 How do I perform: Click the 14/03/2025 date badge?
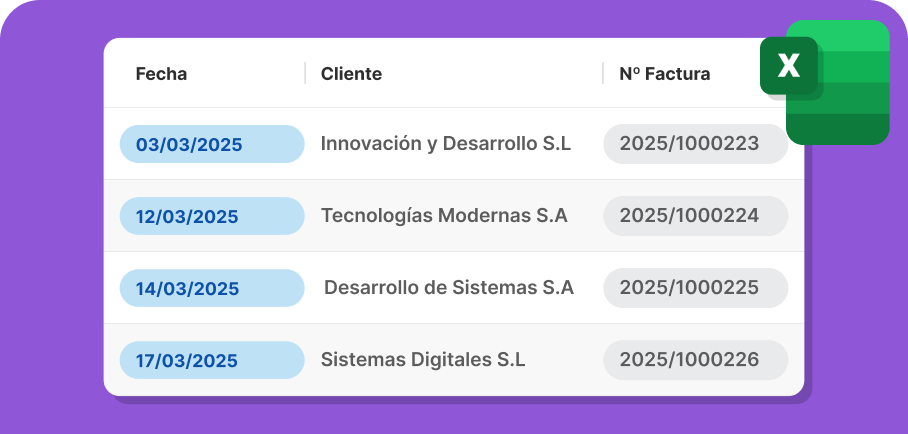point(212,288)
